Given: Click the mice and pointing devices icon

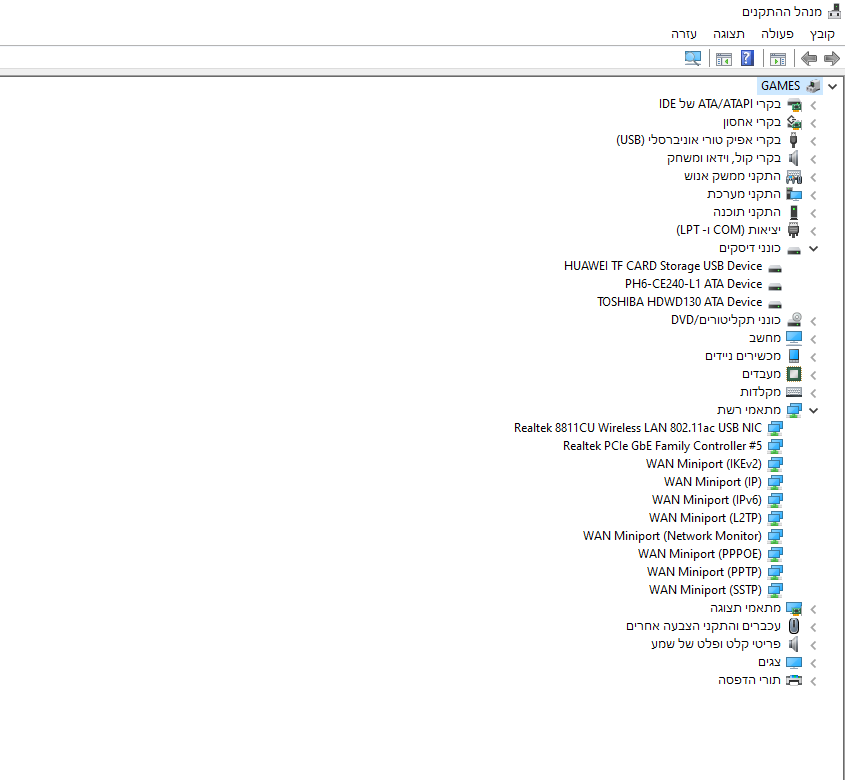Looking at the screenshot, I should (794, 626).
